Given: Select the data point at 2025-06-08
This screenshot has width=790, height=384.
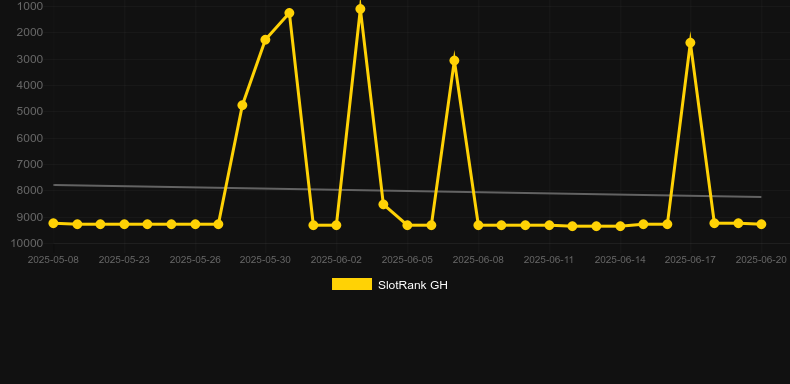Looking at the screenshot, I should [478, 225].
